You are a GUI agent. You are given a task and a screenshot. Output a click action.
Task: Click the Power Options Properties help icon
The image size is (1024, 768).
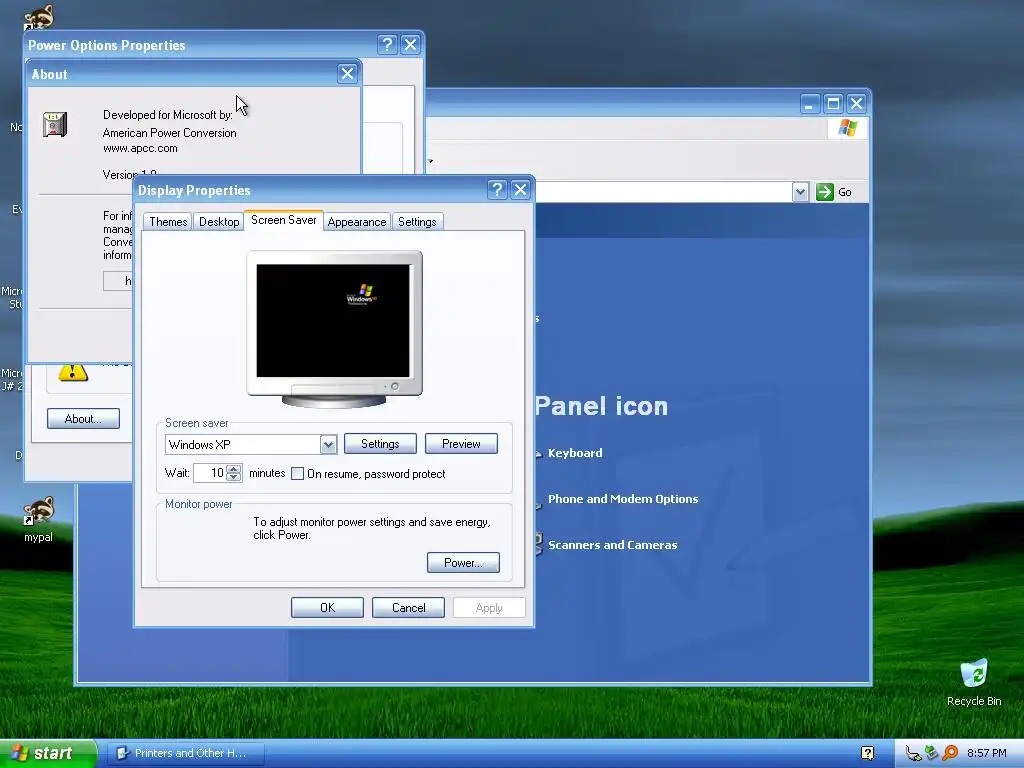point(387,44)
